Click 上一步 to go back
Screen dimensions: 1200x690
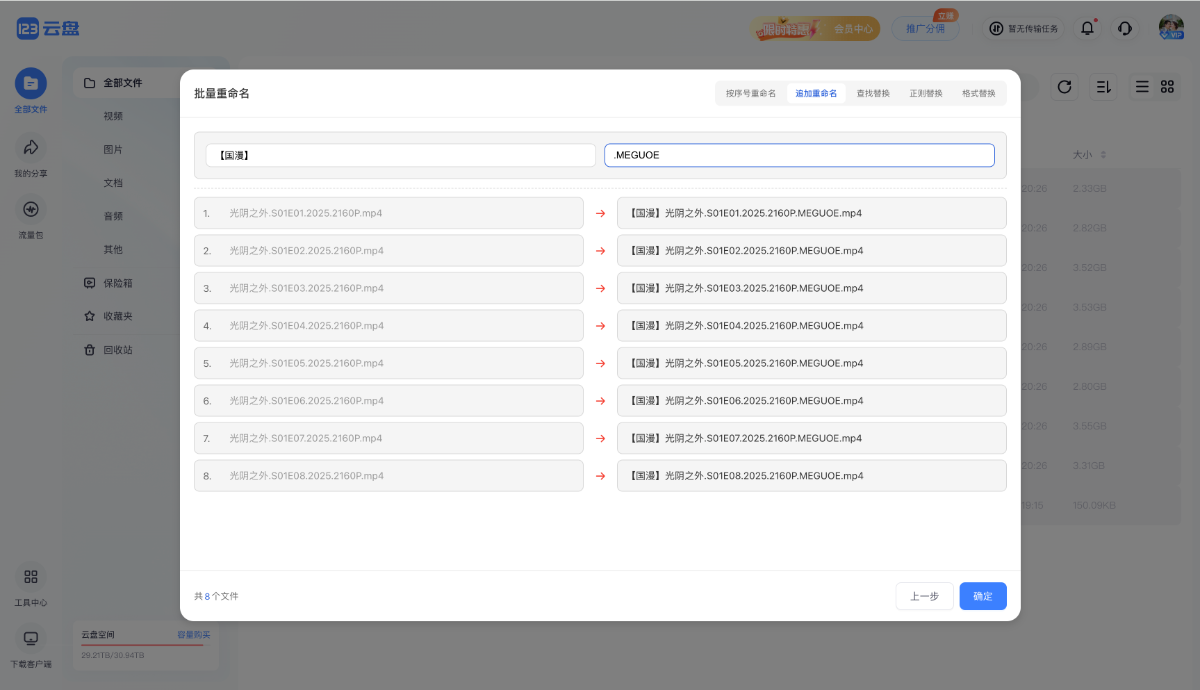point(924,596)
